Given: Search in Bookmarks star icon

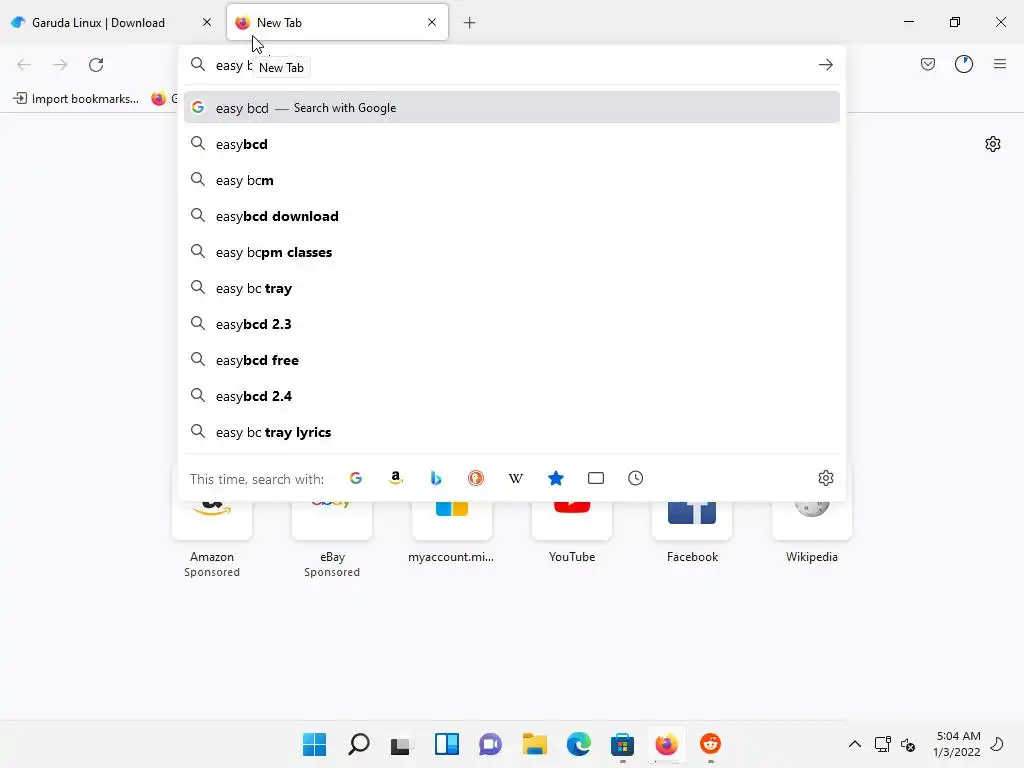Looking at the screenshot, I should point(556,478).
